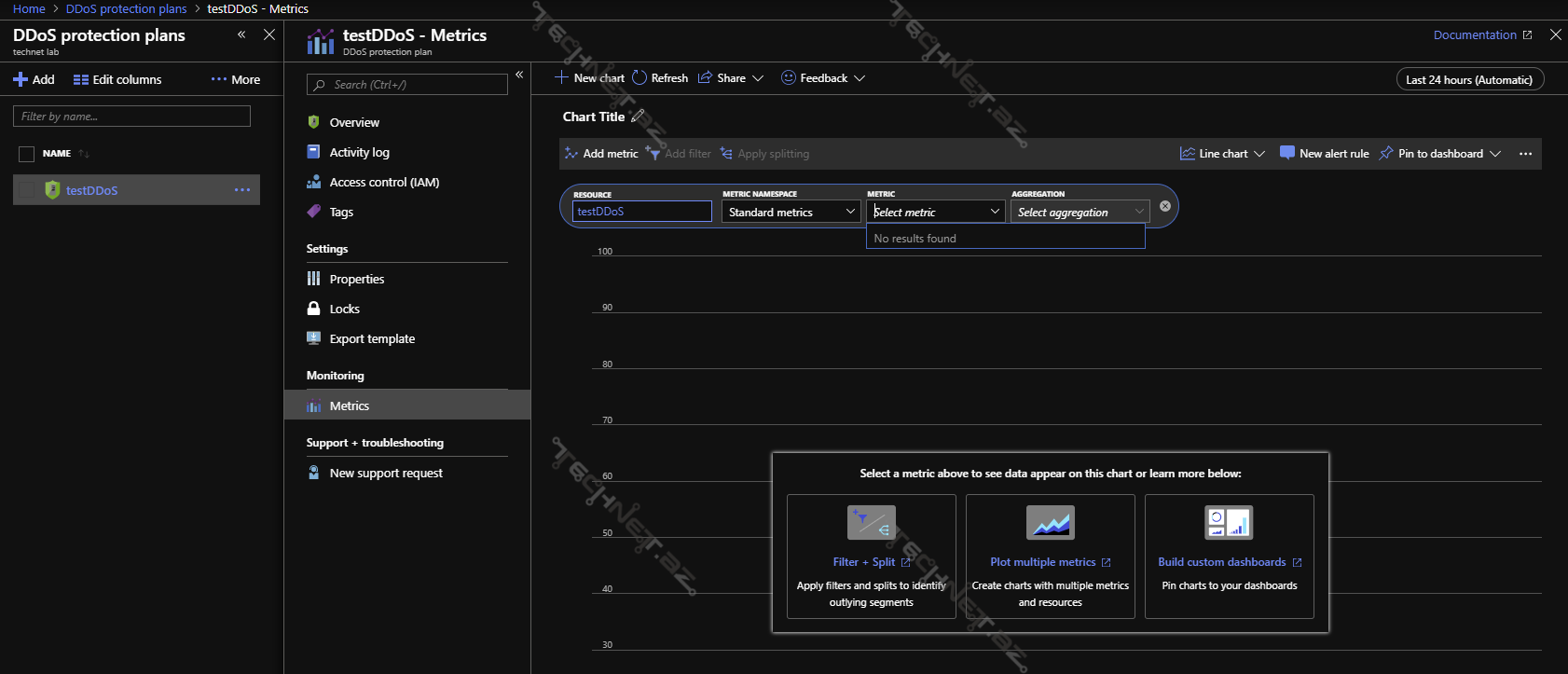Open the Plot multiple metrics link

[1043, 562]
